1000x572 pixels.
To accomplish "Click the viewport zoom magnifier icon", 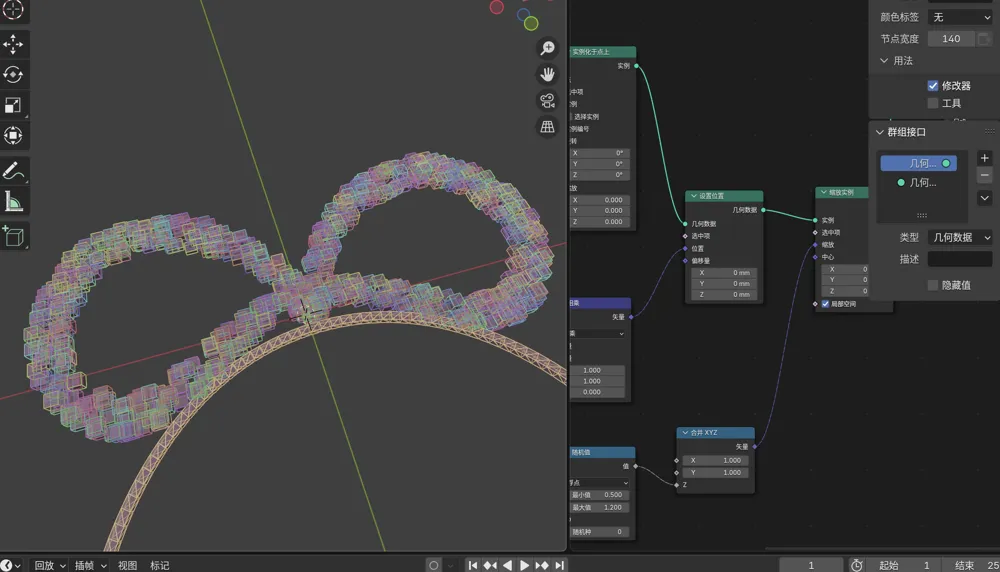I will (x=547, y=48).
